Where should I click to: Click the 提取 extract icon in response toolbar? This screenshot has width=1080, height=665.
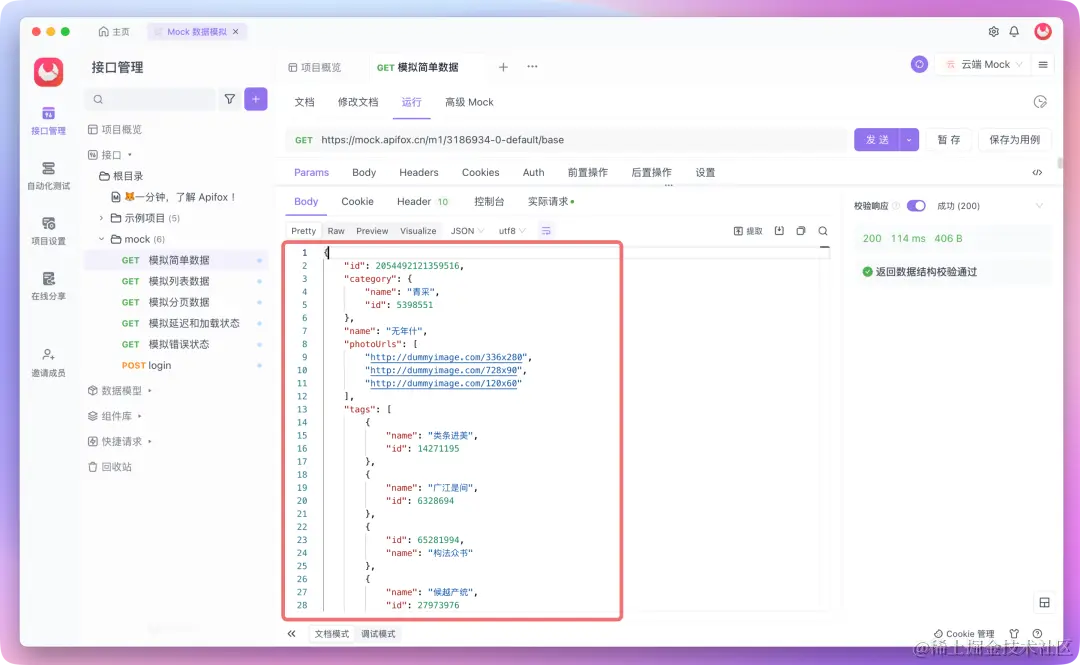748,231
